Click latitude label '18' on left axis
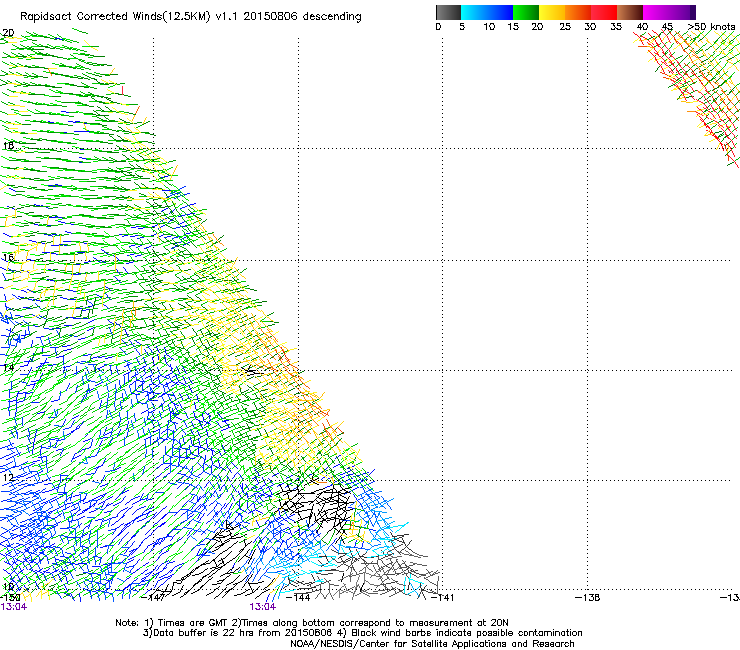 (8, 145)
